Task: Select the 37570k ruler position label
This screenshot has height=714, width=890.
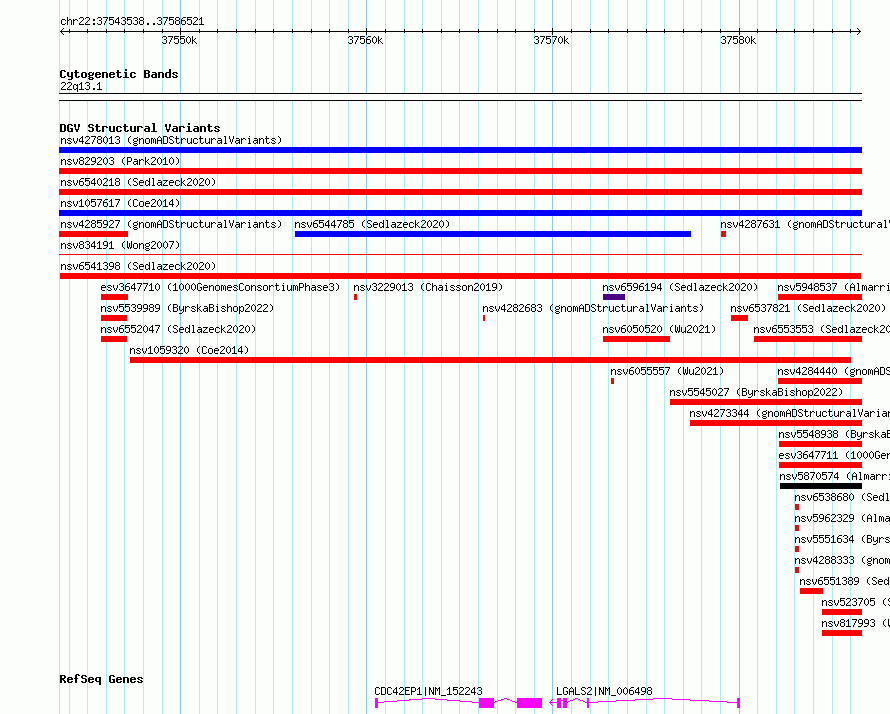Action: tap(551, 40)
